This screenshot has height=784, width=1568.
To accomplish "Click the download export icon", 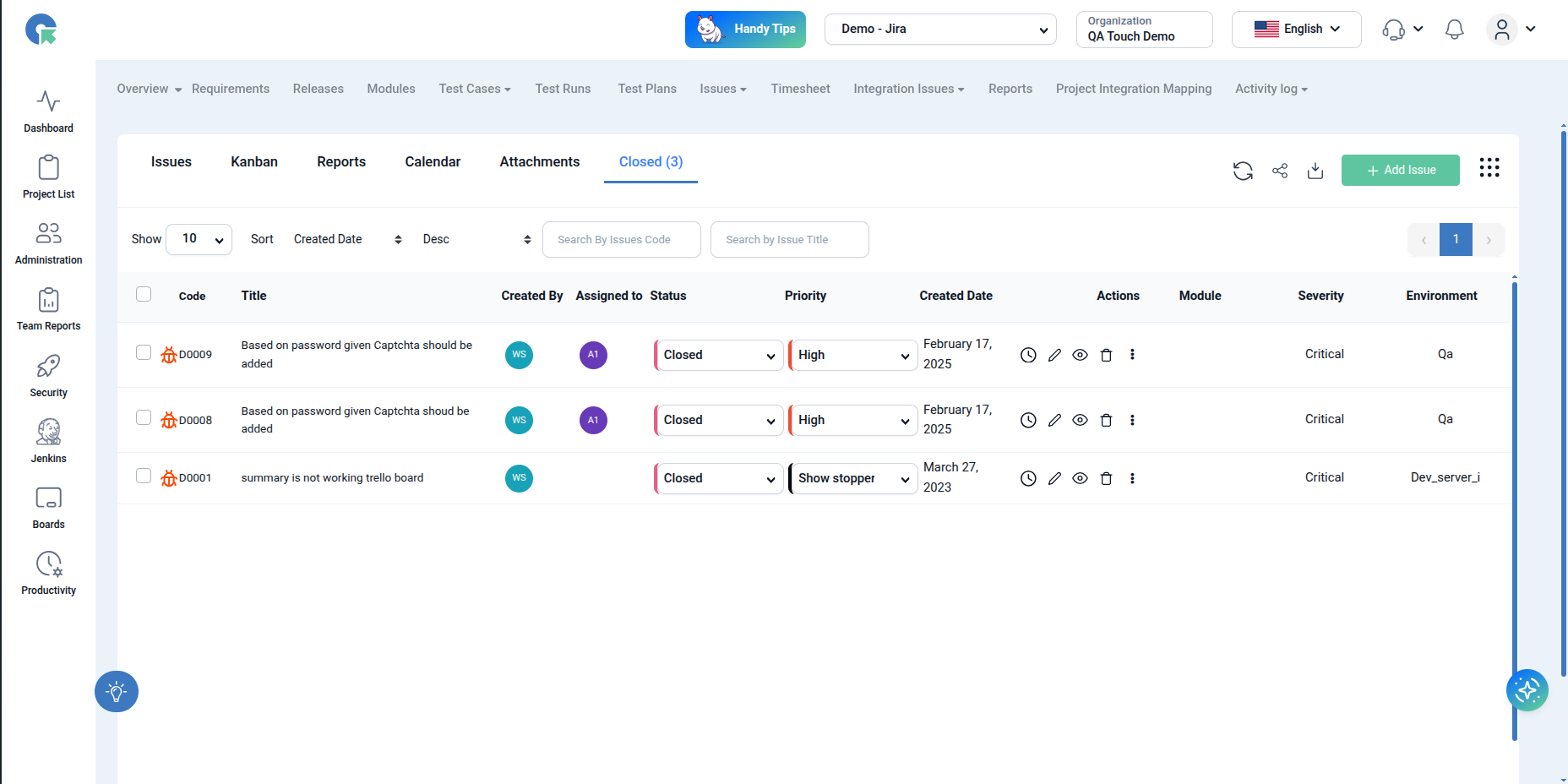I will click(x=1315, y=171).
